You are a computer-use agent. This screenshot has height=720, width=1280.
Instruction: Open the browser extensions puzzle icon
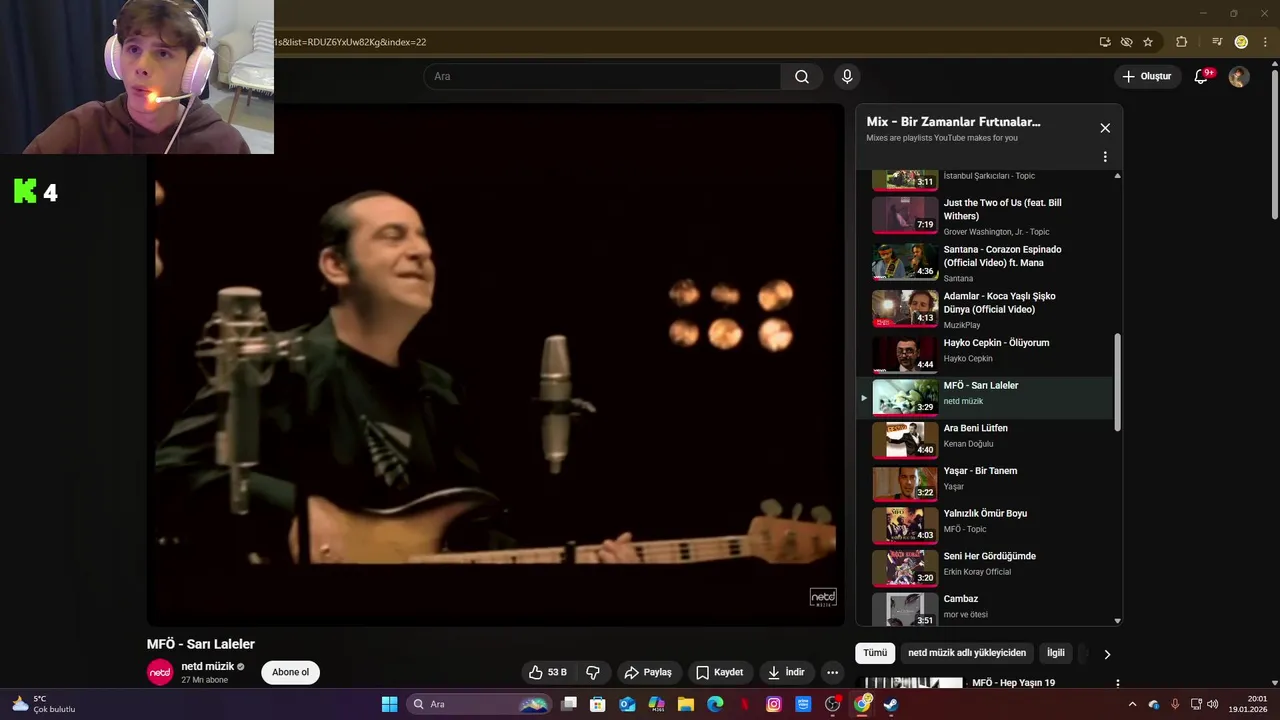1181,42
